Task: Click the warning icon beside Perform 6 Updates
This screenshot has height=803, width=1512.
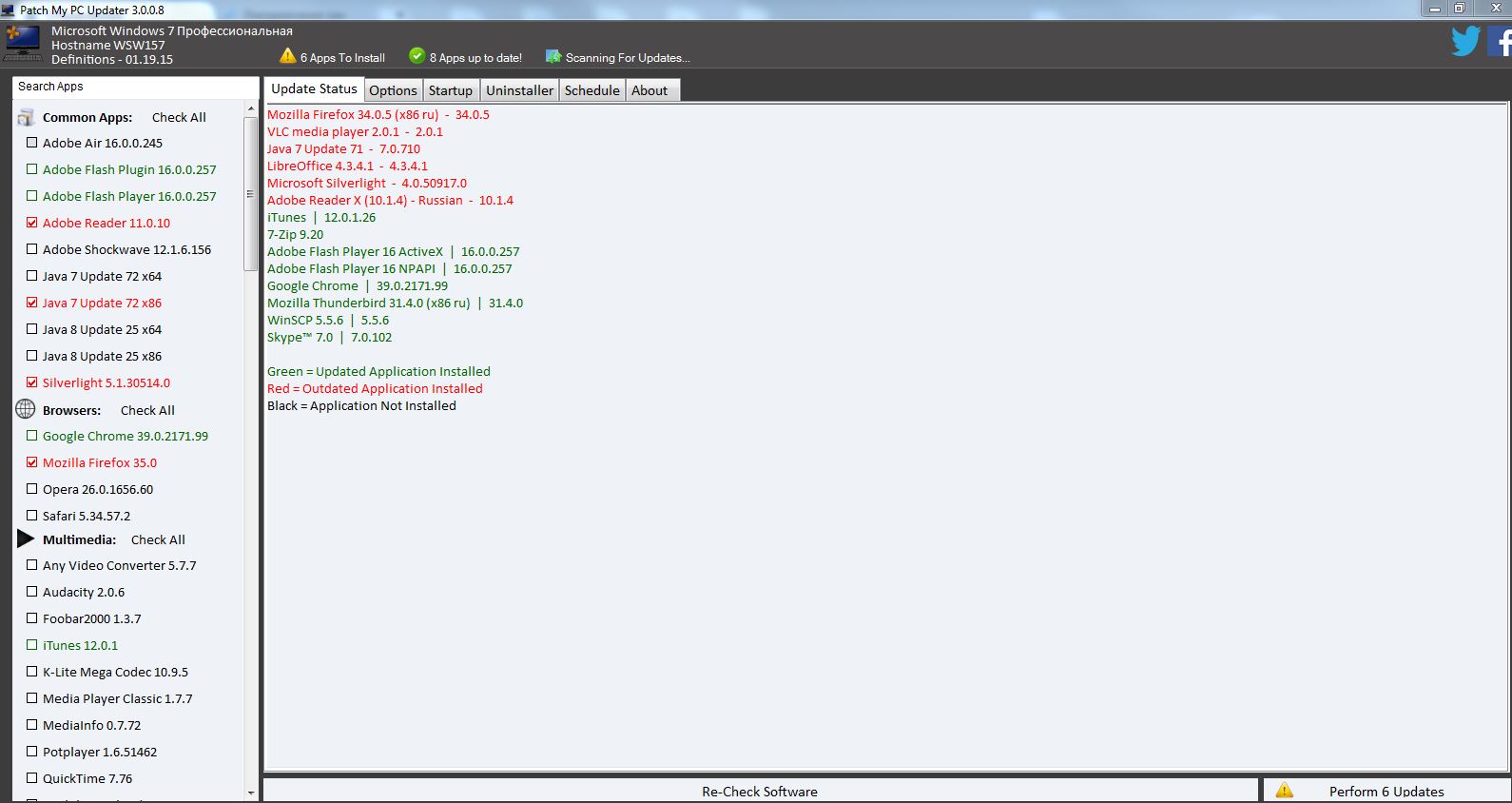Action: pyautogui.click(x=1284, y=791)
